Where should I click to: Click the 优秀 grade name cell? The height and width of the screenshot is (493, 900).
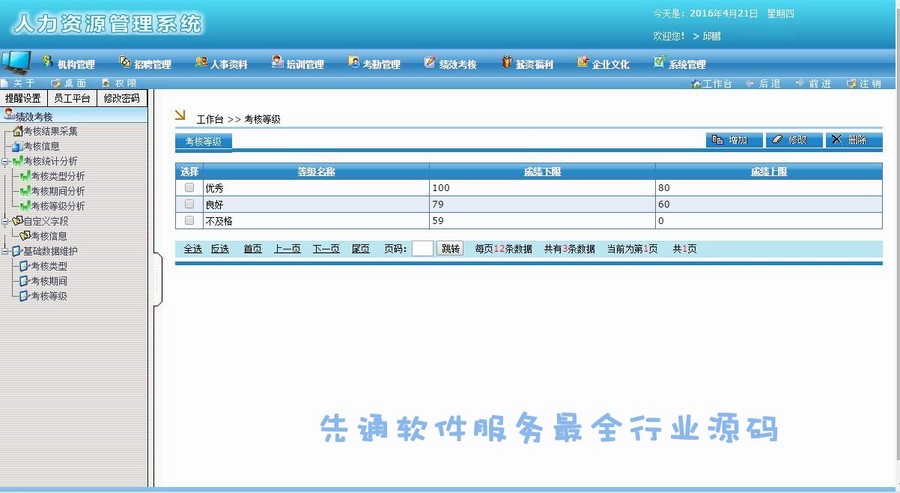pyautogui.click(x=316, y=188)
